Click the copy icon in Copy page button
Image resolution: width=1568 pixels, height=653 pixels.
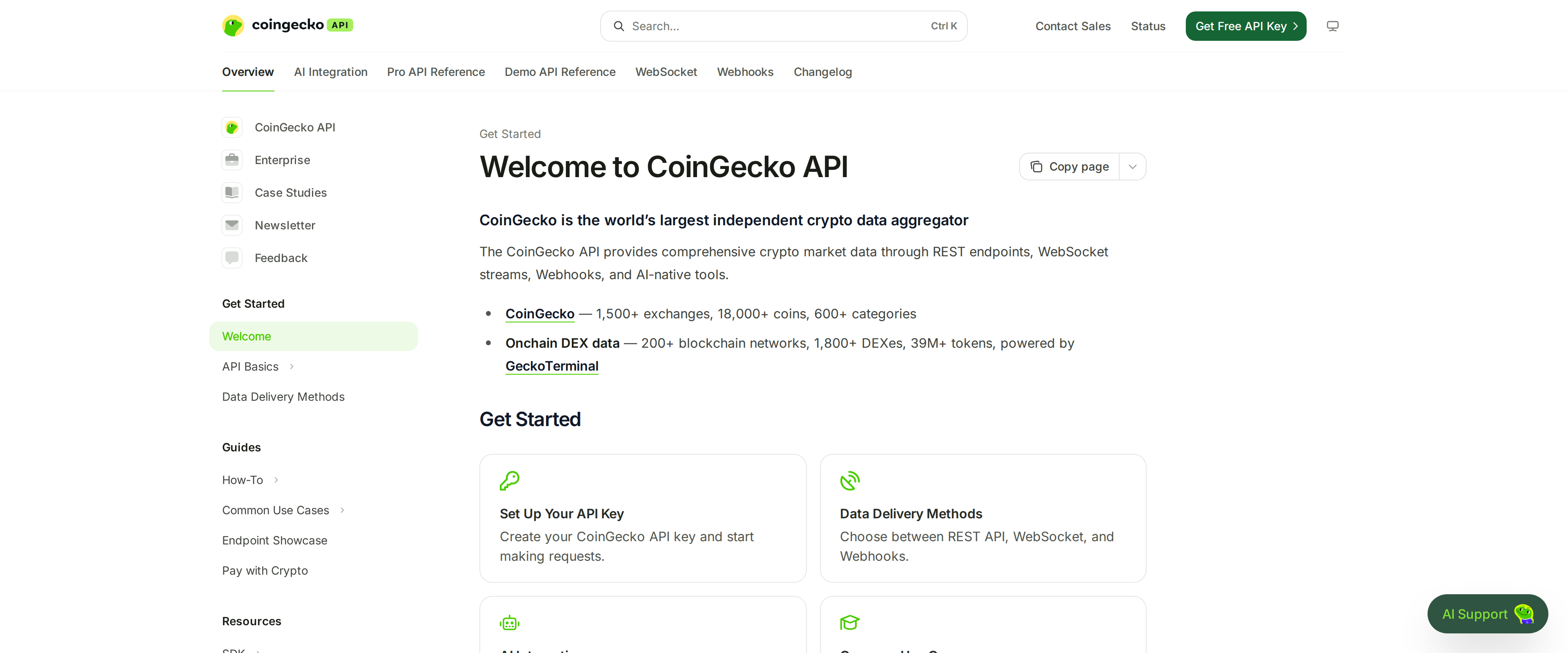(1037, 167)
